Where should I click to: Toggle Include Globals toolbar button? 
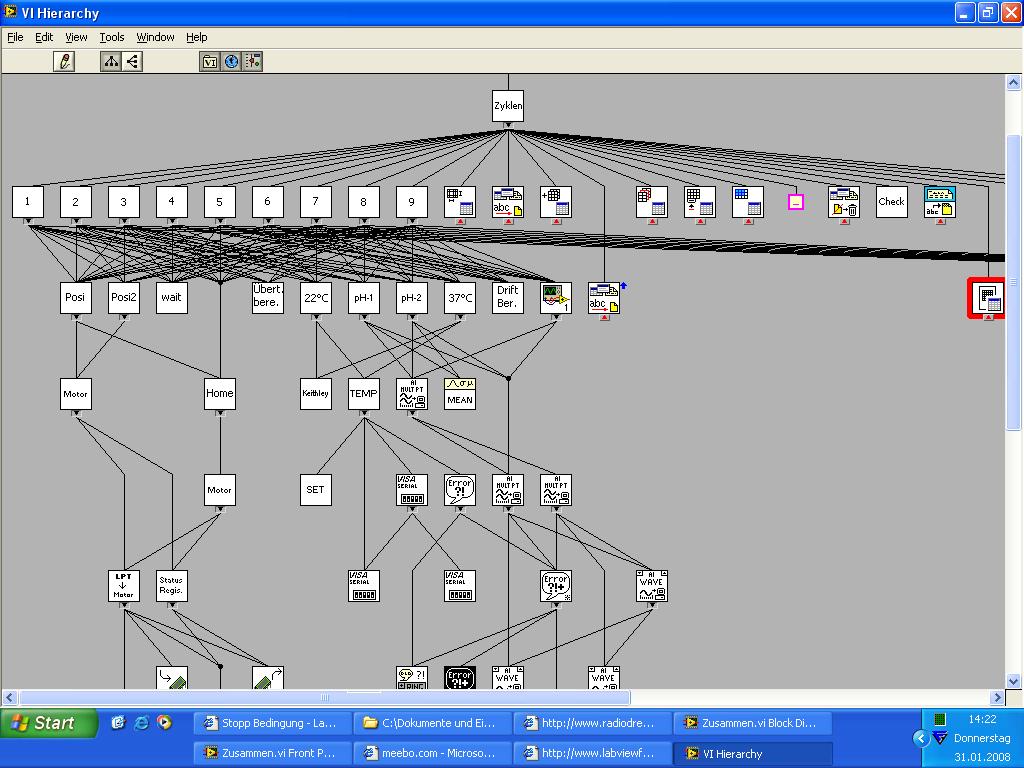(231, 61)
